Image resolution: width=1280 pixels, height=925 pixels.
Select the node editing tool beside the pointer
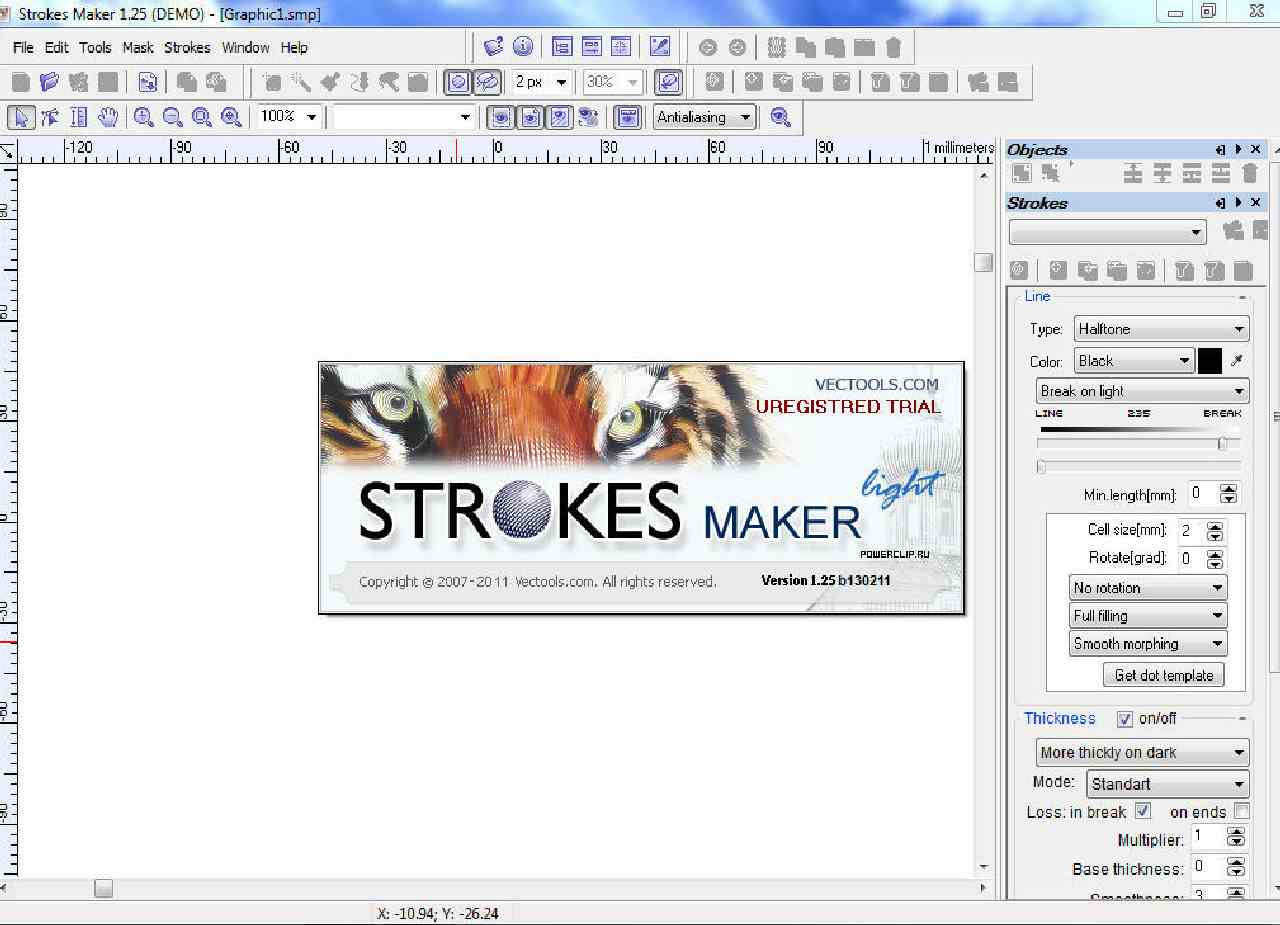pos(50,117)
